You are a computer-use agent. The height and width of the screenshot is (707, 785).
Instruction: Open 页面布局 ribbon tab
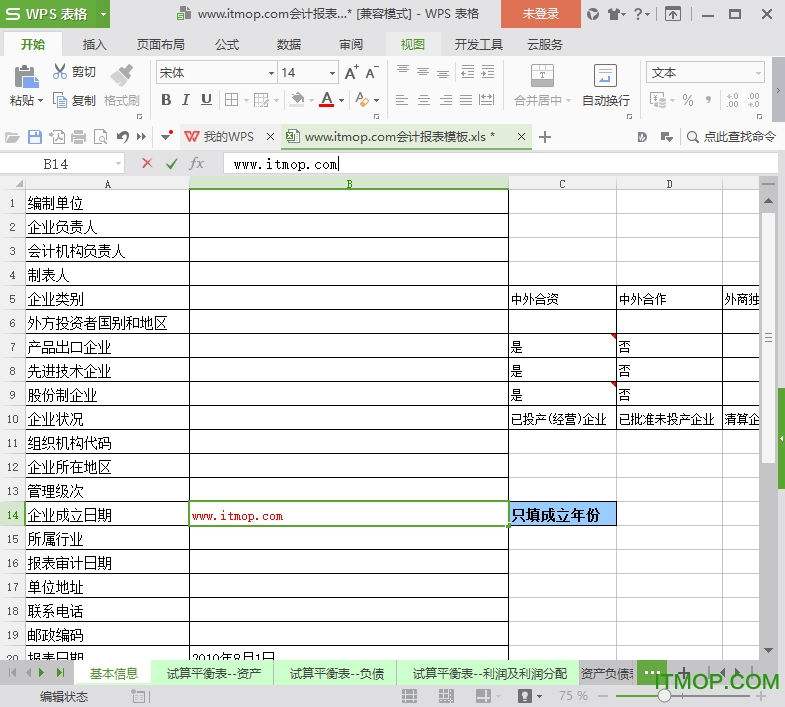[x=161, y=45]
